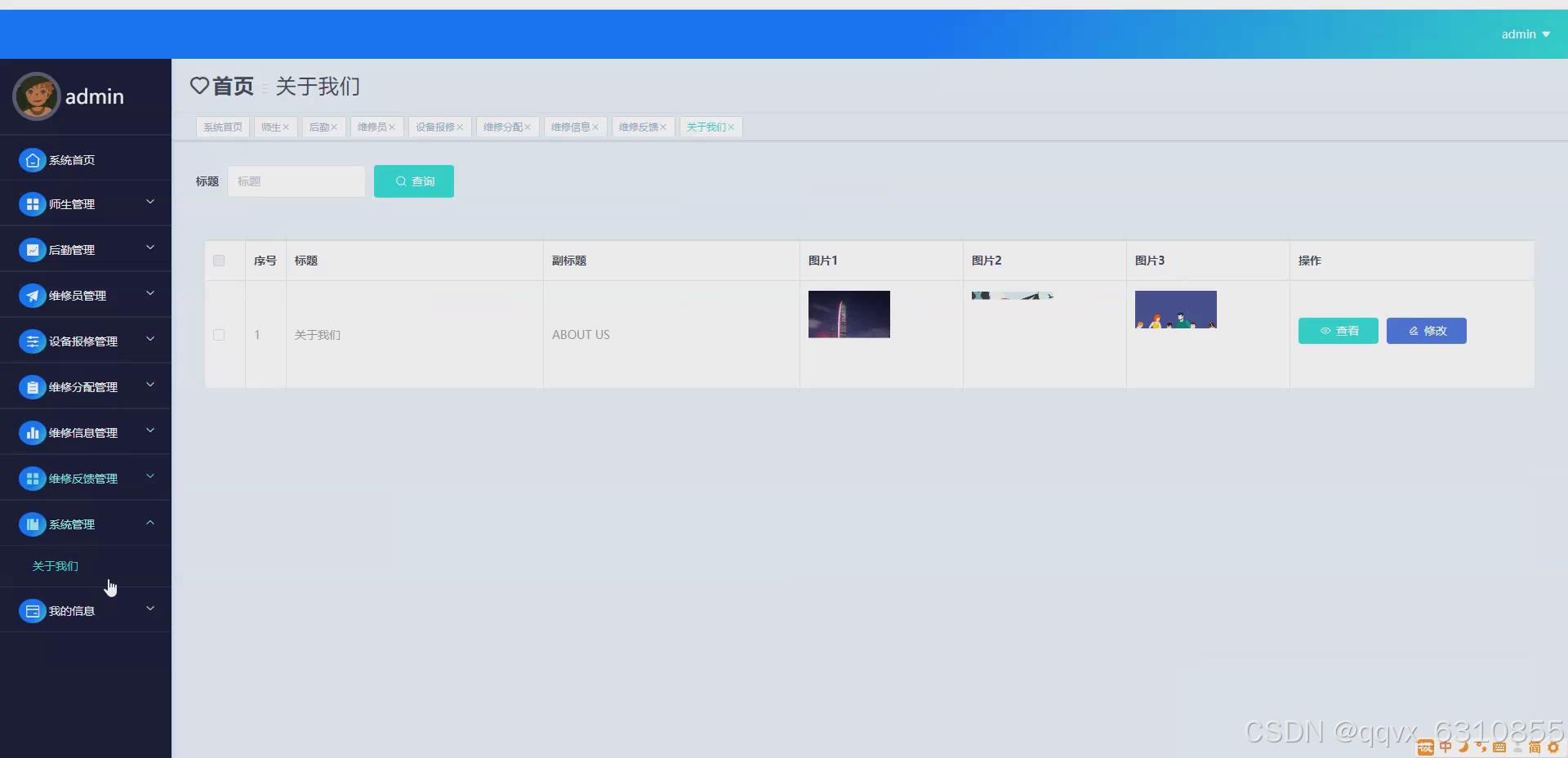This screenshot has height=758, width=1568.
Task: Close the 维修反馈 tab with its x
Action: [x=663, y=127]
